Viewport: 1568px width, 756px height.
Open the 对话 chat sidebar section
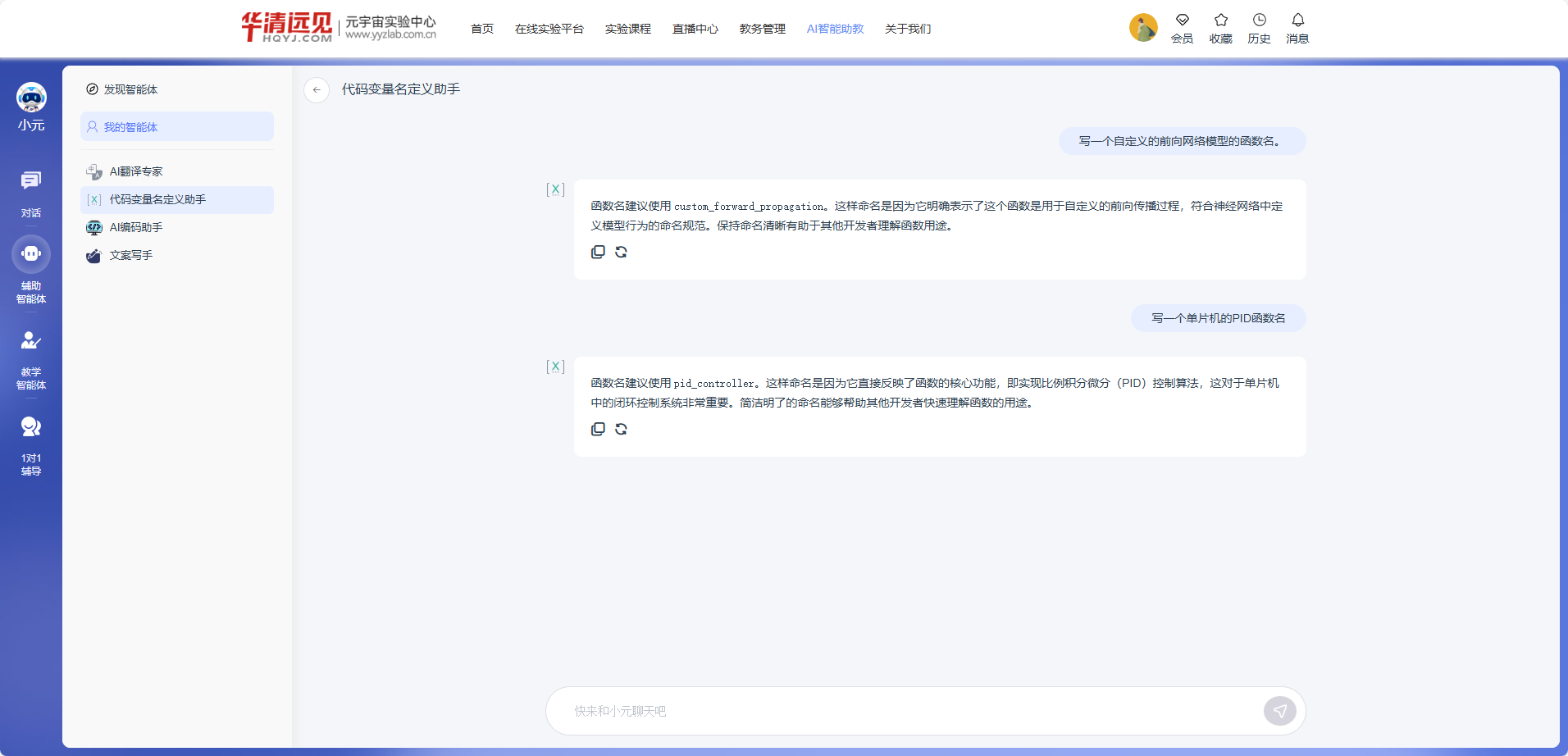[x=31, y=194]
